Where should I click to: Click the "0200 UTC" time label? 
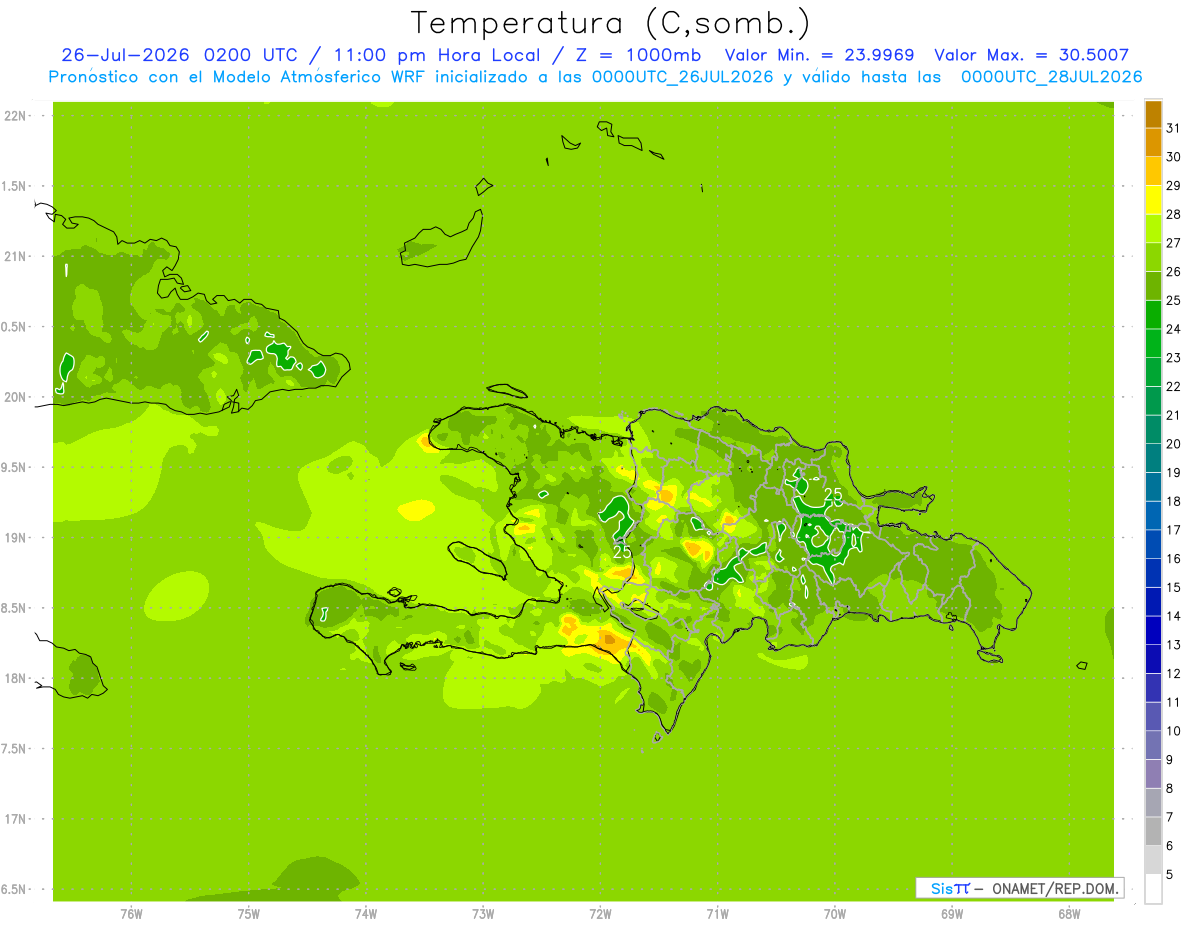249,55
